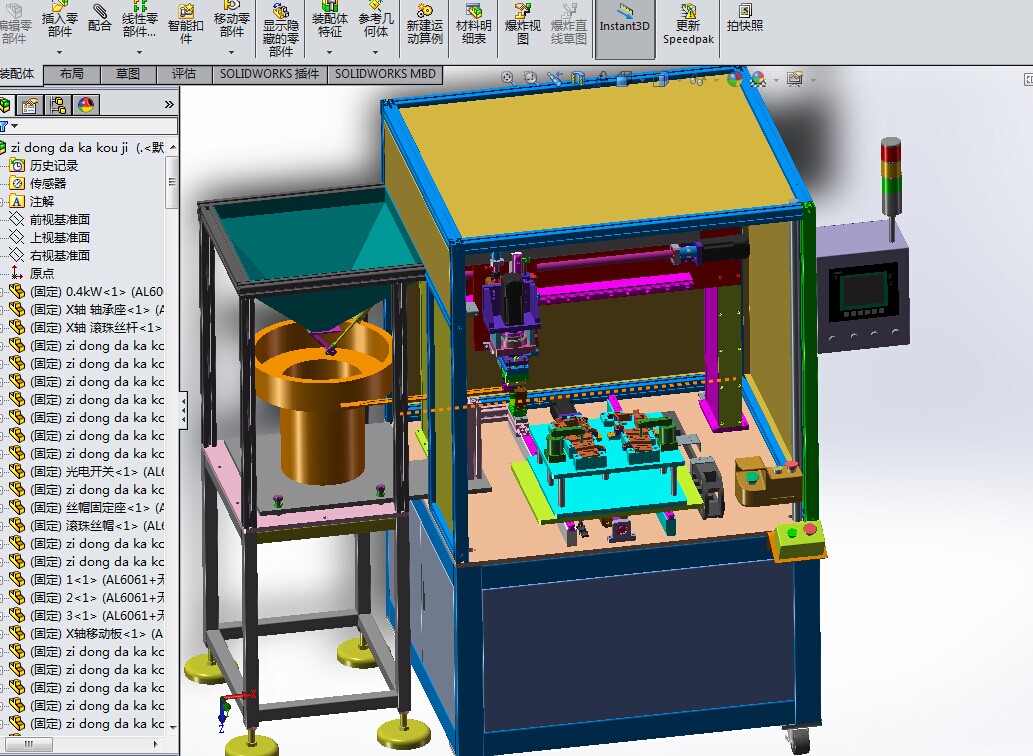Expand the 注解 Annotations tree node
Screen dimensions: 1033x756
point(3,201)
